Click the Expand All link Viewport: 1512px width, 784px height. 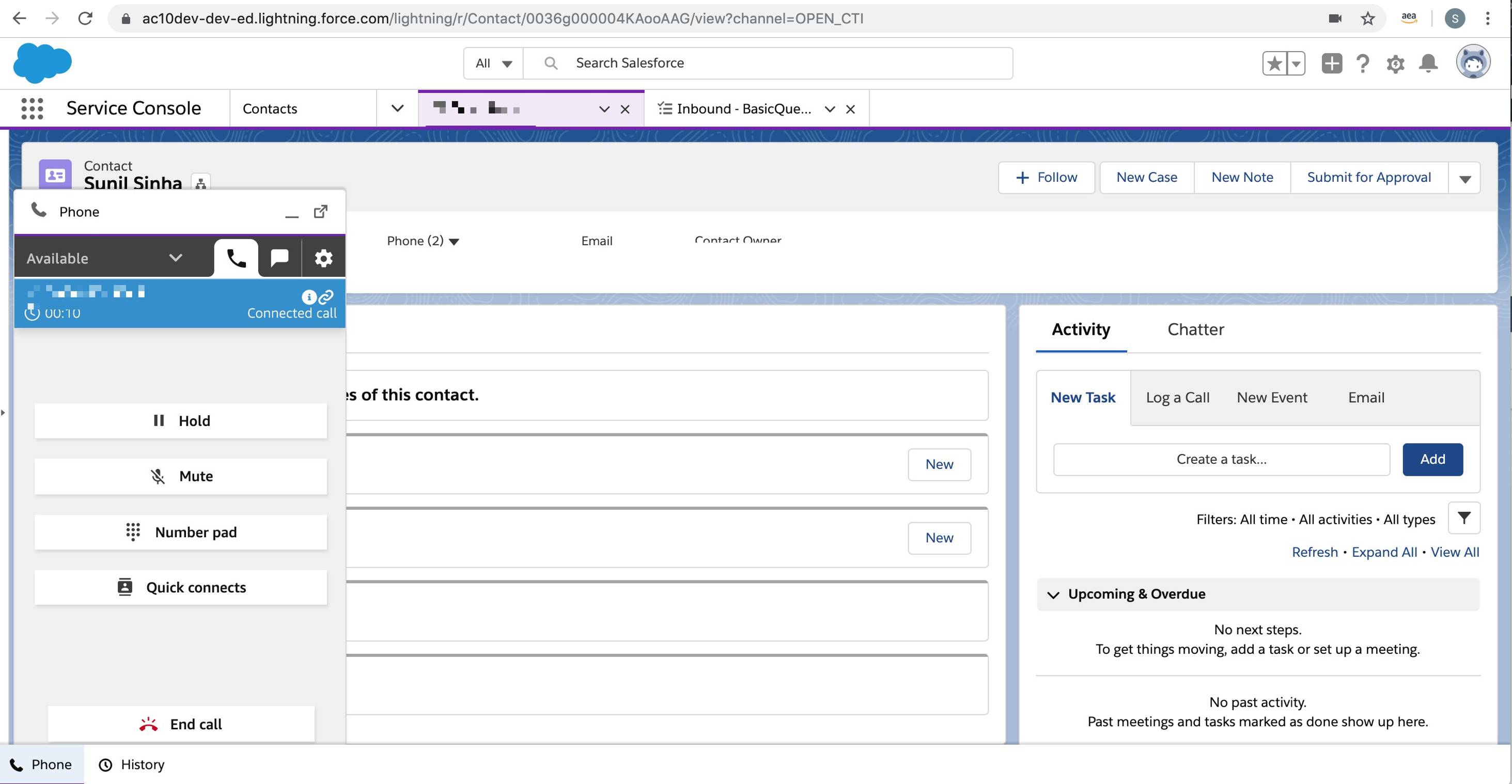coord(1384,552)
